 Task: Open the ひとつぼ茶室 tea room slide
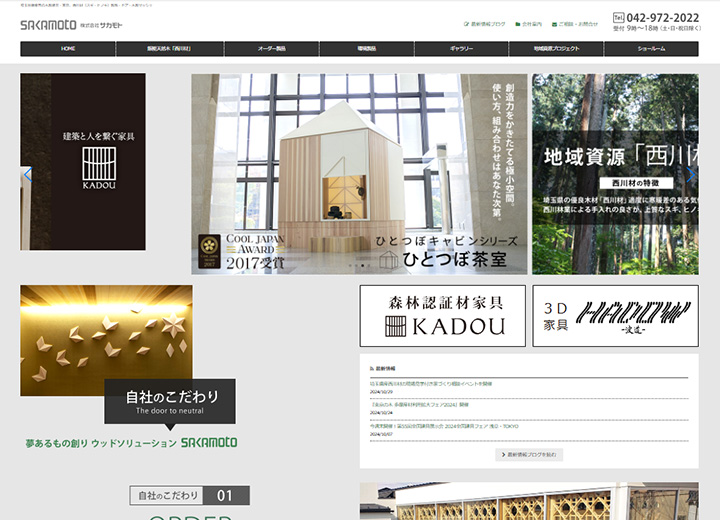[x=359, y=174]
